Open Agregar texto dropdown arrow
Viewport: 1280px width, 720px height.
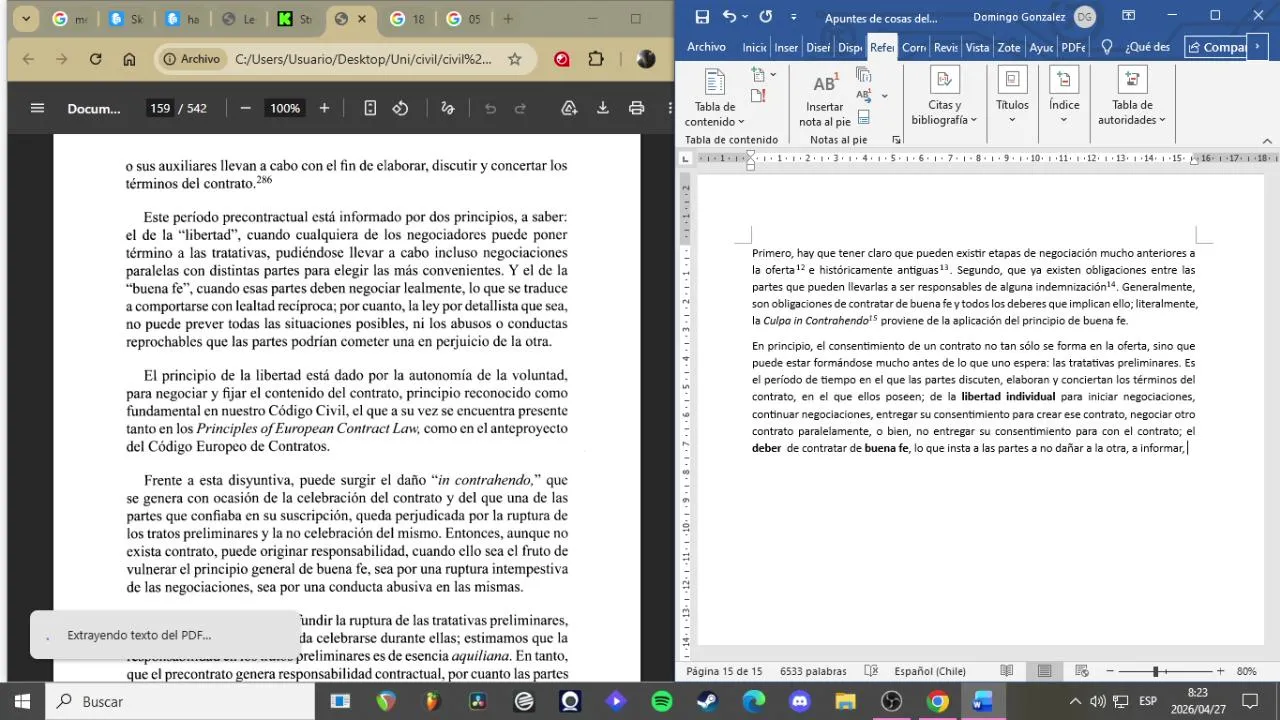pos(773,75)
